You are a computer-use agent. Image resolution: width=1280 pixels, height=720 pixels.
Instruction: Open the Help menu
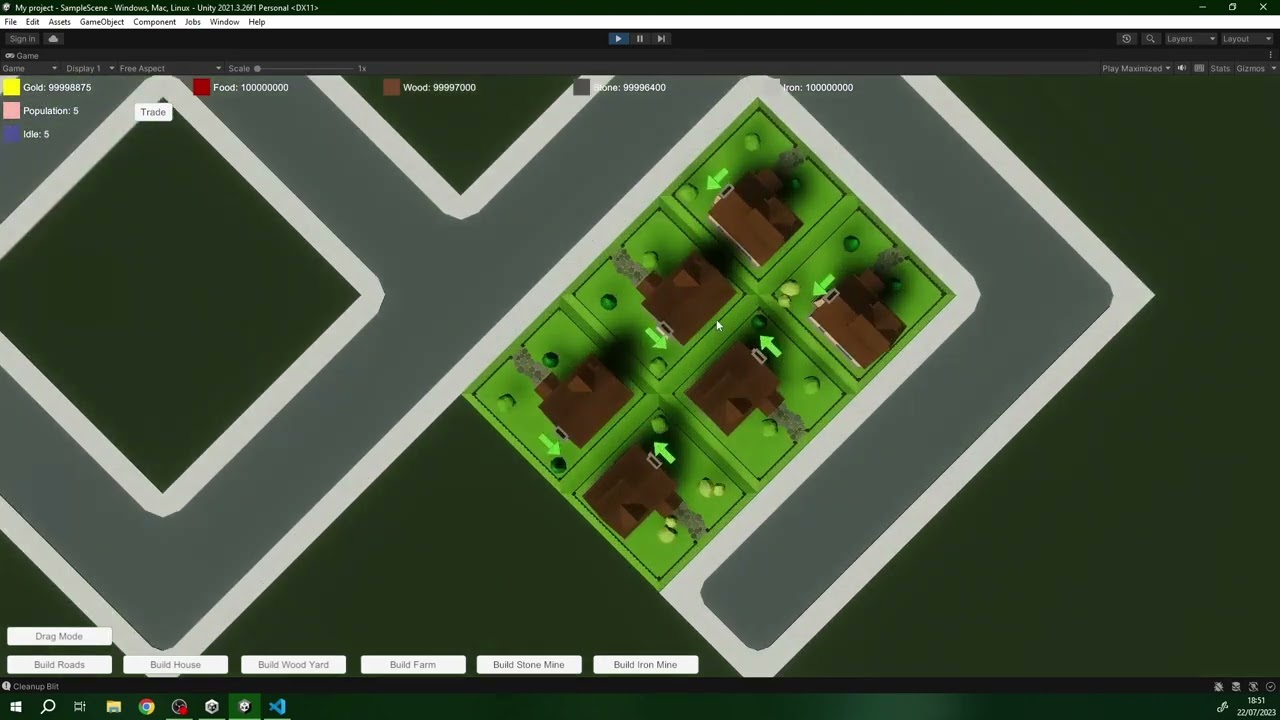257,22
